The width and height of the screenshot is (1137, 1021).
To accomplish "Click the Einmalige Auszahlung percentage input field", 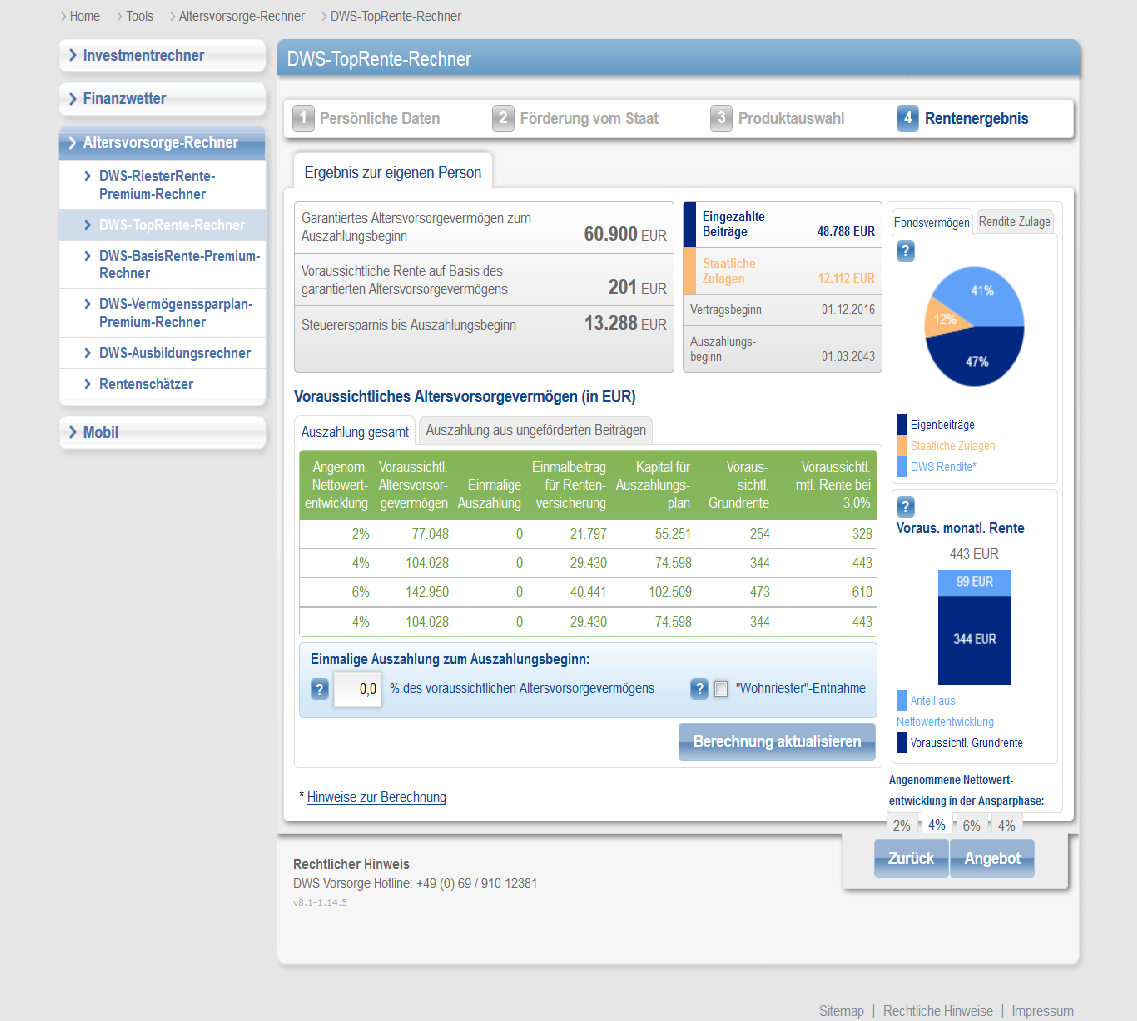I will click(x=357, y=689).
